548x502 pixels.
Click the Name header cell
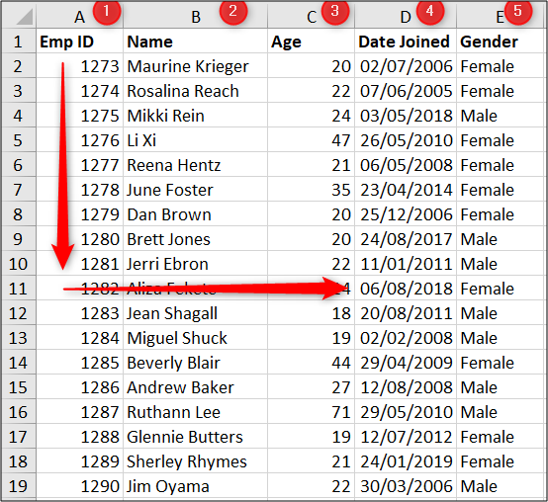point(195,41)
